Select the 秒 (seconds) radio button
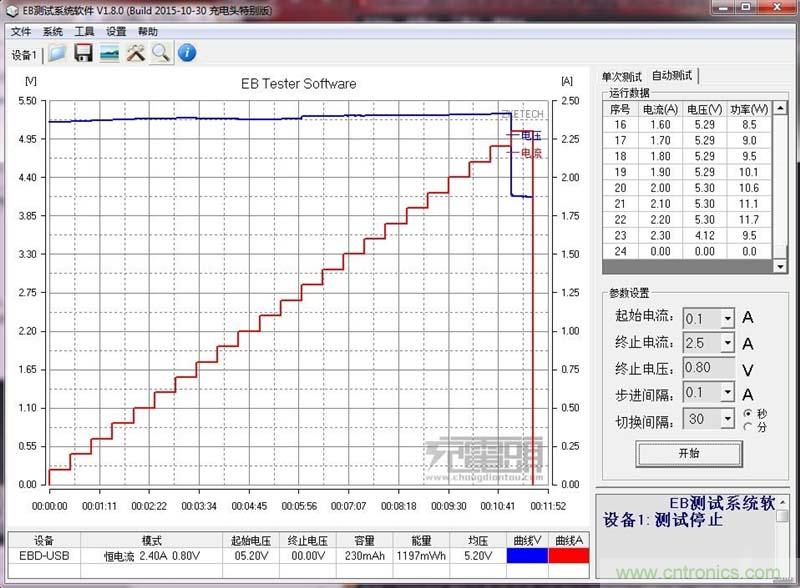 tap(748, 415)
